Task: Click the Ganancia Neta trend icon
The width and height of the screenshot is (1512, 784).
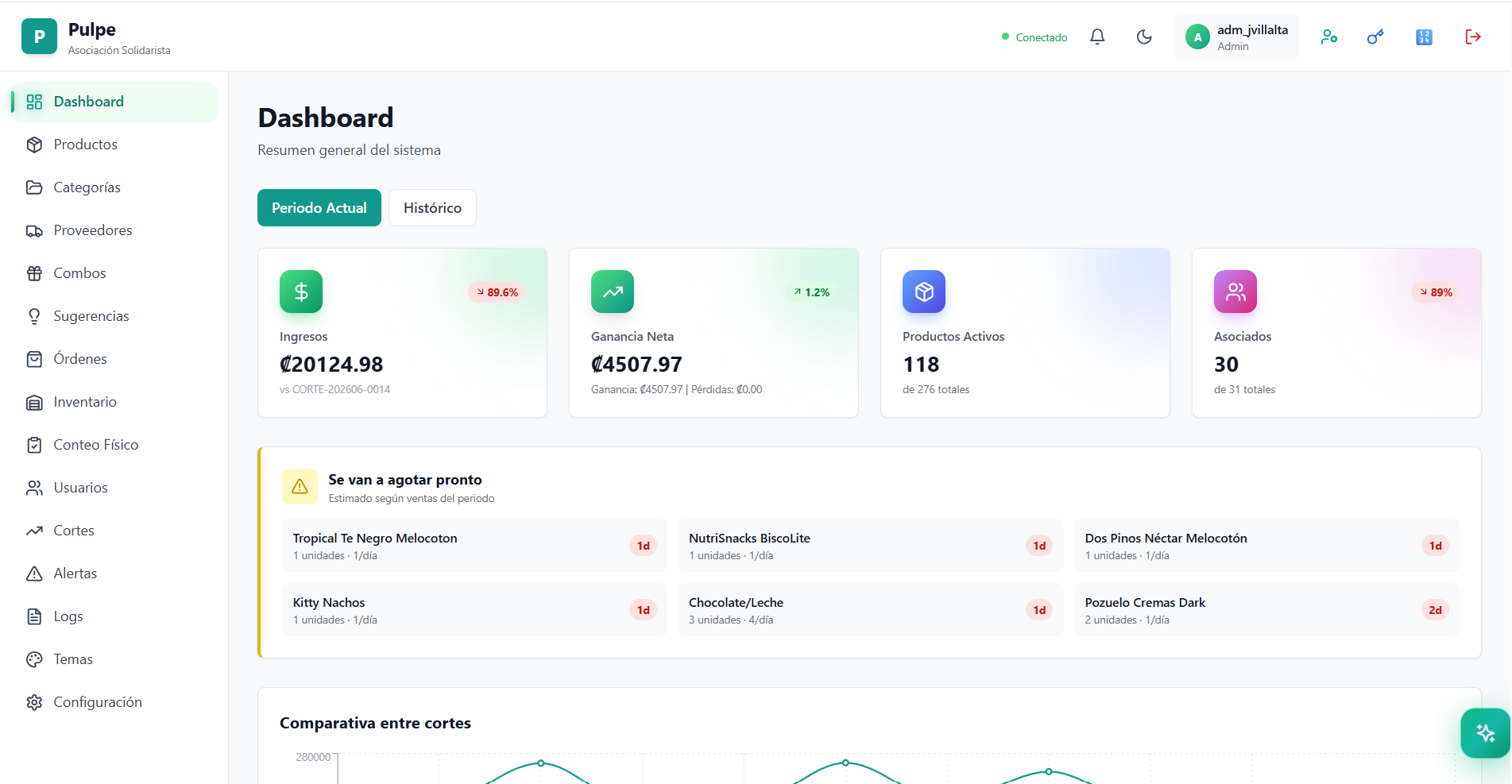Action: tap(613, 292)
